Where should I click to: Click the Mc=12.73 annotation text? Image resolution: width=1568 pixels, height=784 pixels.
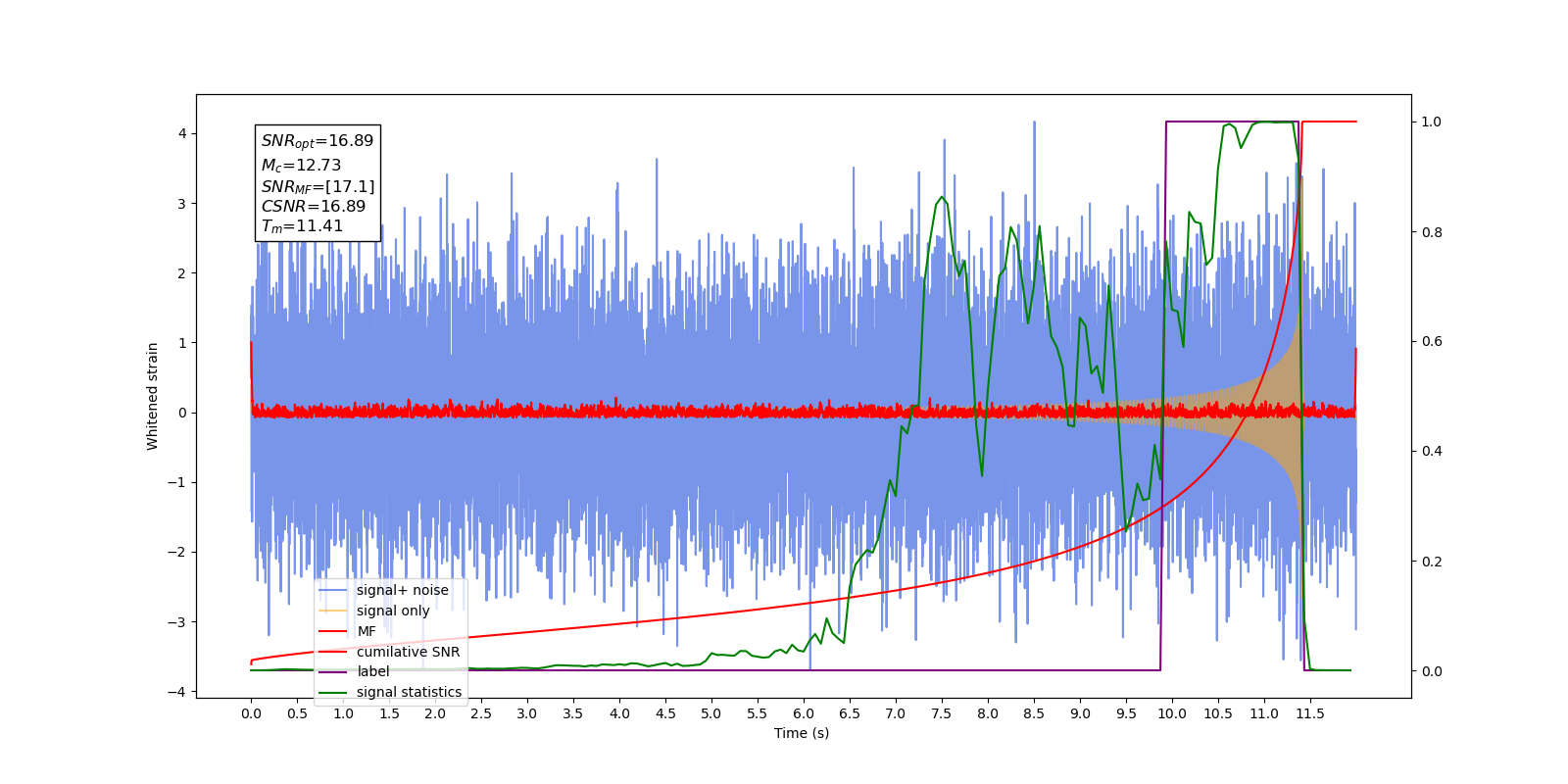click(x=301, y=166)
